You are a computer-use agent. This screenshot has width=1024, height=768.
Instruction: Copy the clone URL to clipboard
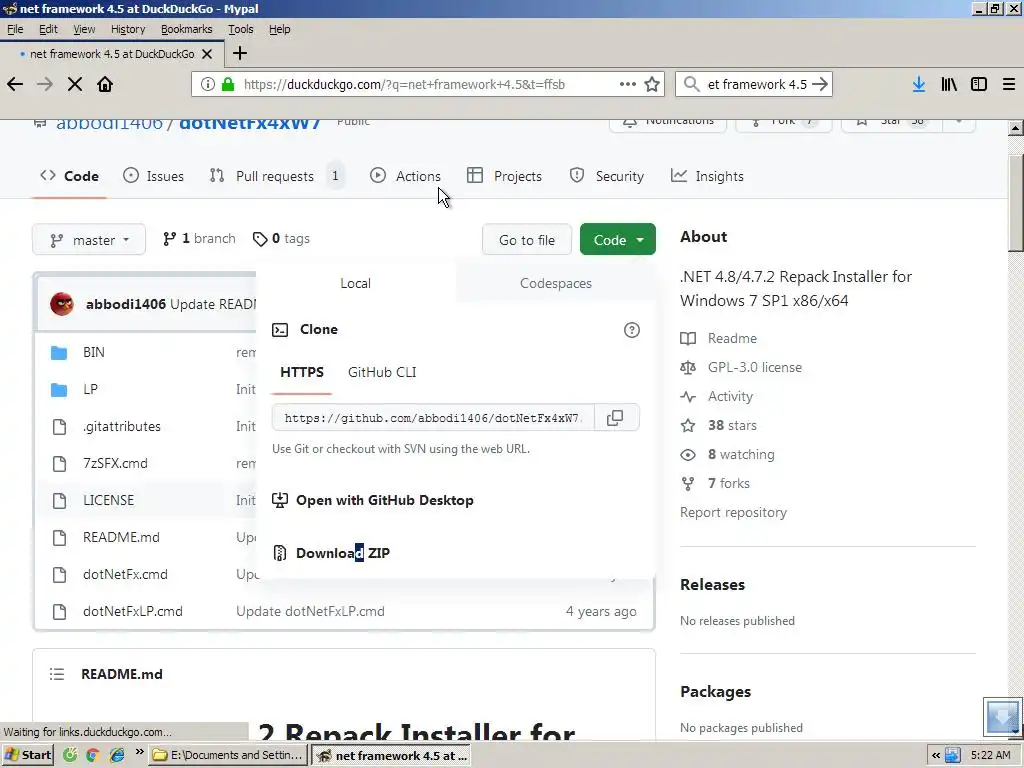pyautogui.click(x=615, y=418)
